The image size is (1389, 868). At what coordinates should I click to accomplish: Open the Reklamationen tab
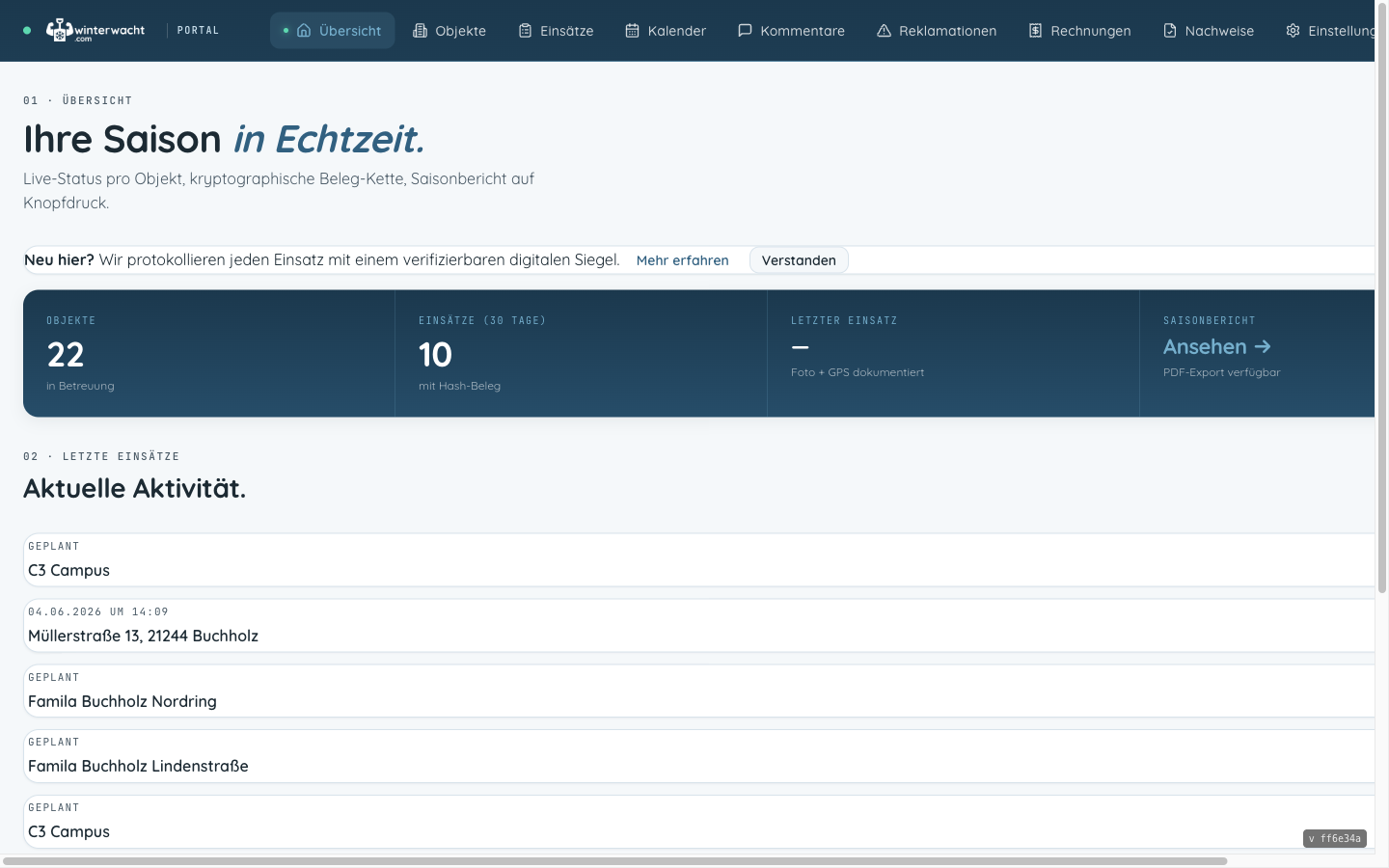[x=937, y=31]
